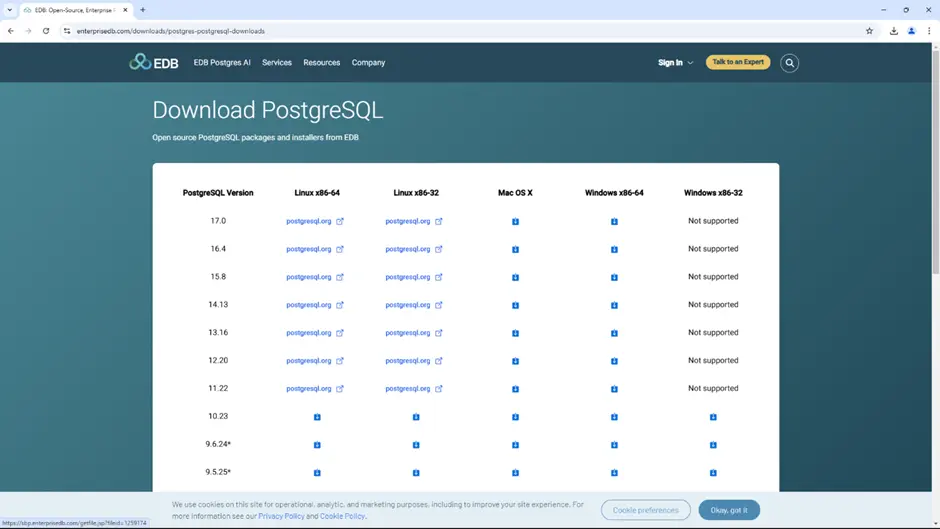Open the browser profile icon
This screenshot has width=940, height=529.
click(x=911, y=31)
